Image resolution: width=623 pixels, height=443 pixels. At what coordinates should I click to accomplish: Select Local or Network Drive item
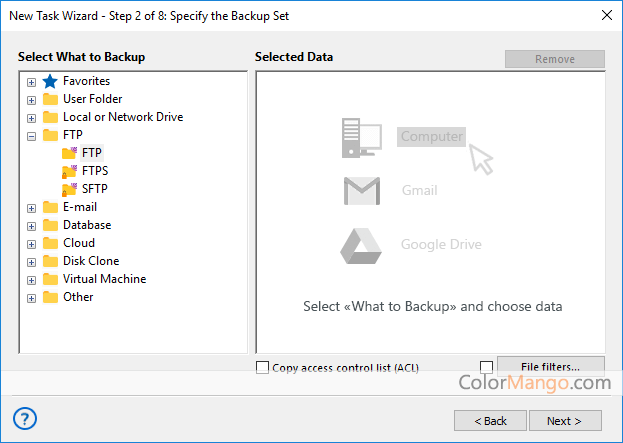click(x=122, y=117)
